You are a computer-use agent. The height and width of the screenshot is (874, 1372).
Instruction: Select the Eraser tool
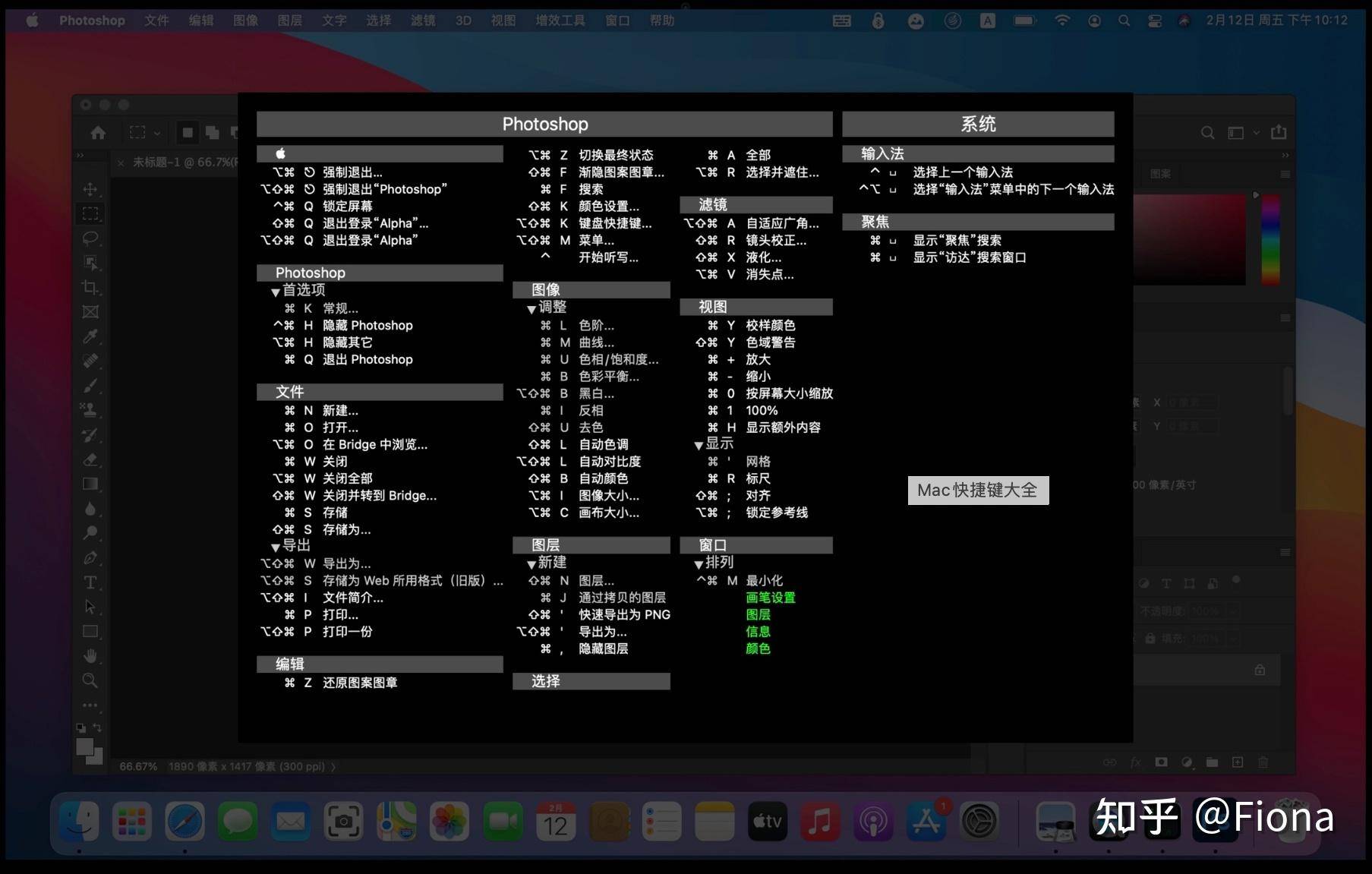[90, 459]
